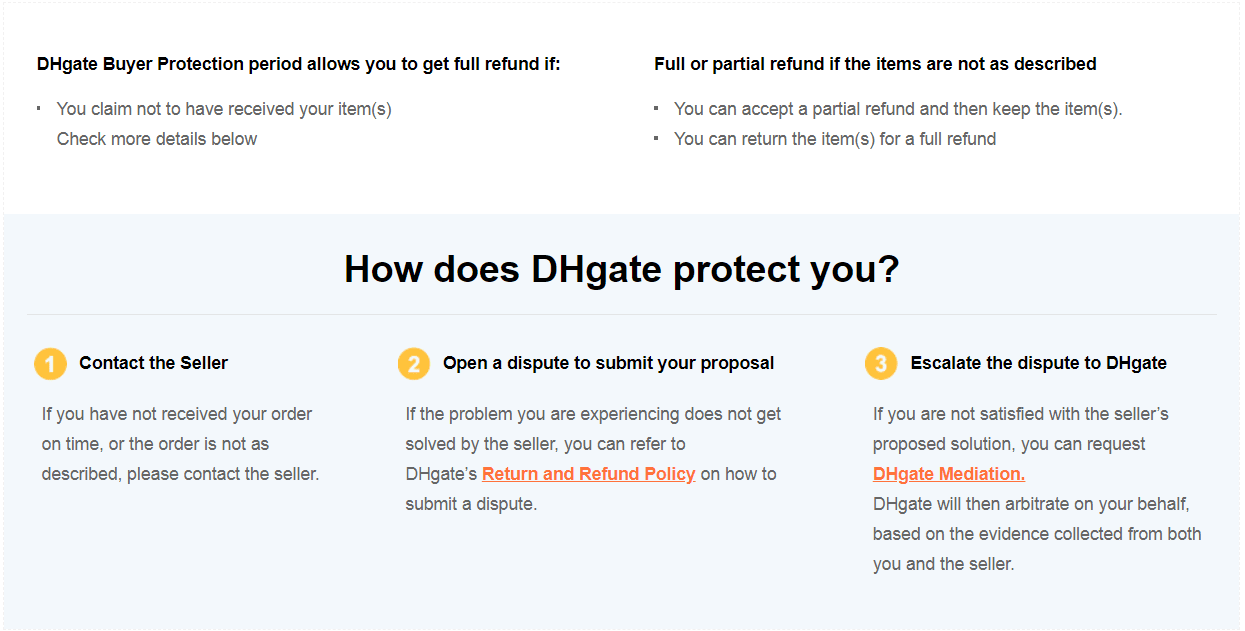This screenshot has height=631, width=1245.
Task: Click the Contact the Seller description paragraph
Action: (x=180, y=444)
